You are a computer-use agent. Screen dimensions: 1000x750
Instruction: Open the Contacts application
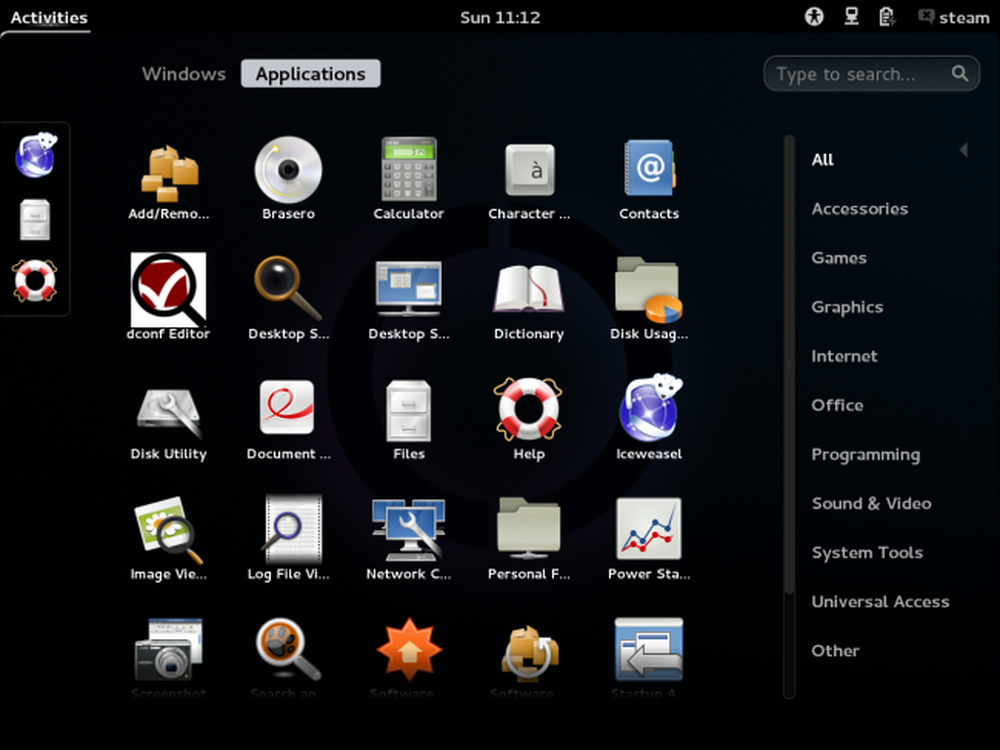pyautogui.click(x=649, y=178)
